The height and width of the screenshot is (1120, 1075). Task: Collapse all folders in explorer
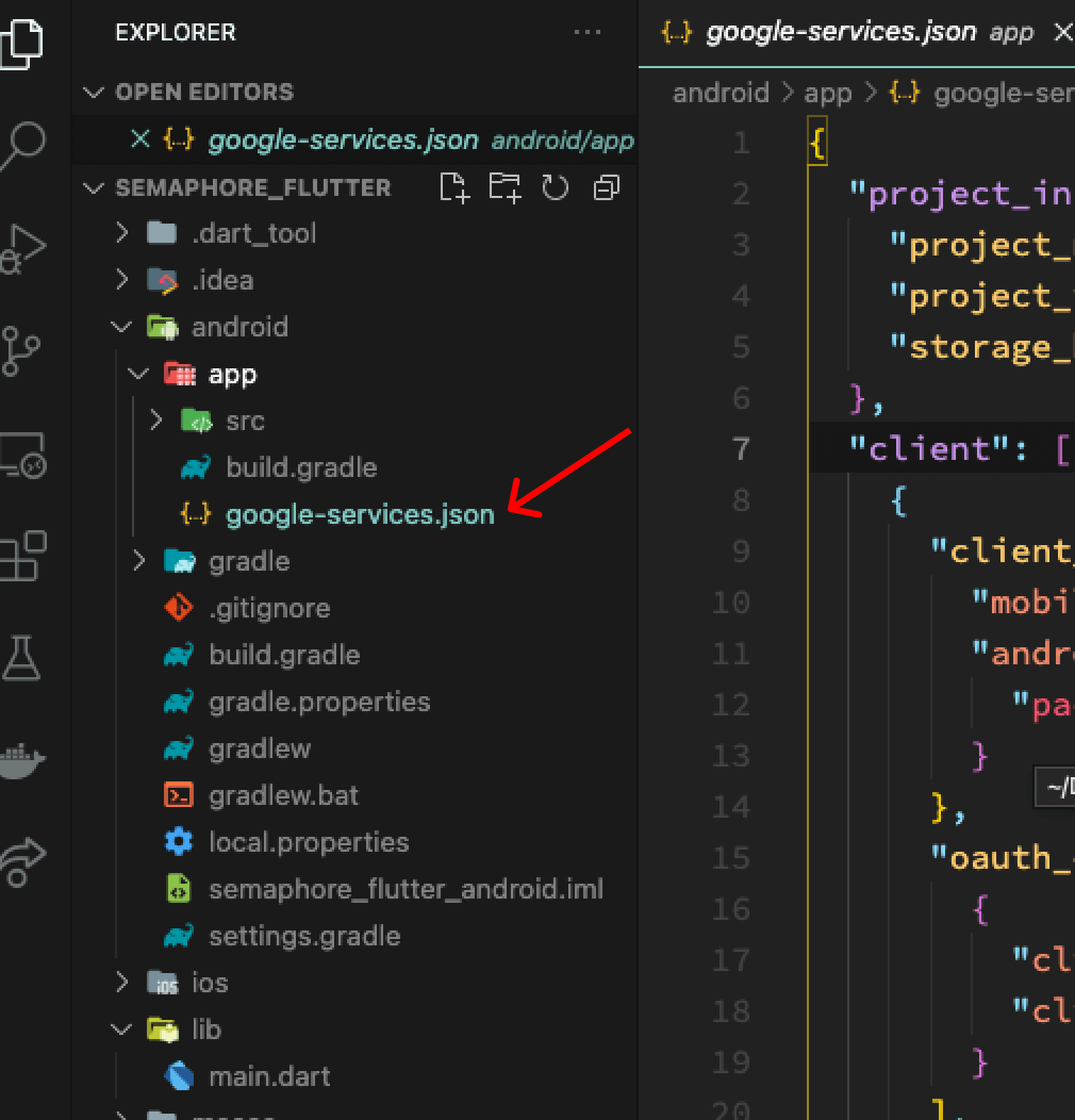pos(606,188)
